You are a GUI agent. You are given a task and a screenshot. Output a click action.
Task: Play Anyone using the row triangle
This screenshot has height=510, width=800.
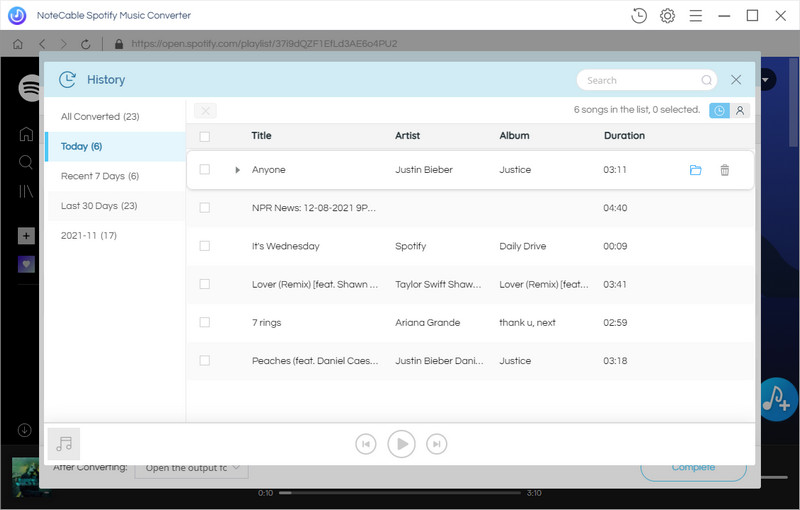pos(237,170)
